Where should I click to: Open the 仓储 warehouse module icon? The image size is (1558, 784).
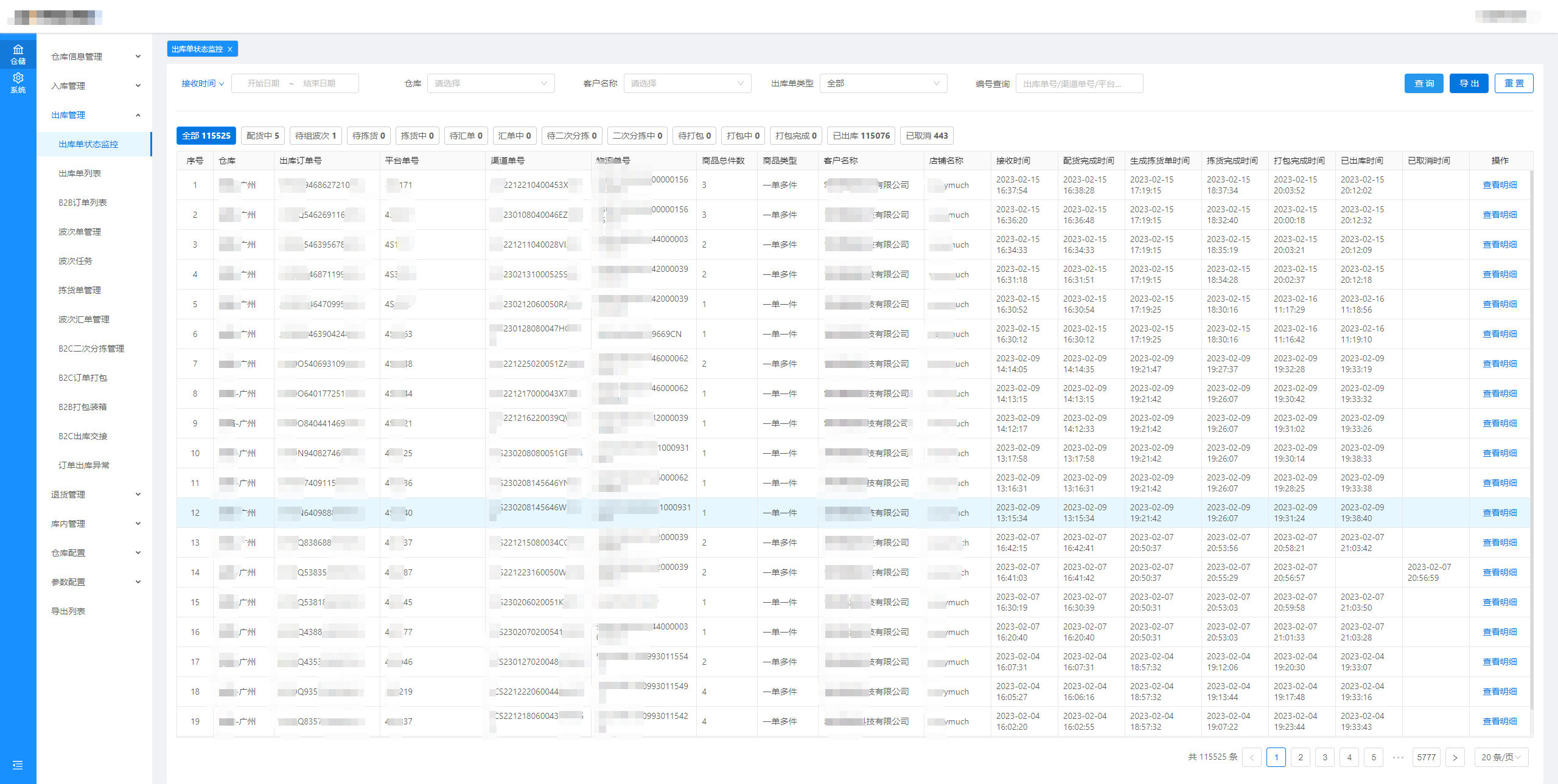pyautogui.click(x=18, y=54)
